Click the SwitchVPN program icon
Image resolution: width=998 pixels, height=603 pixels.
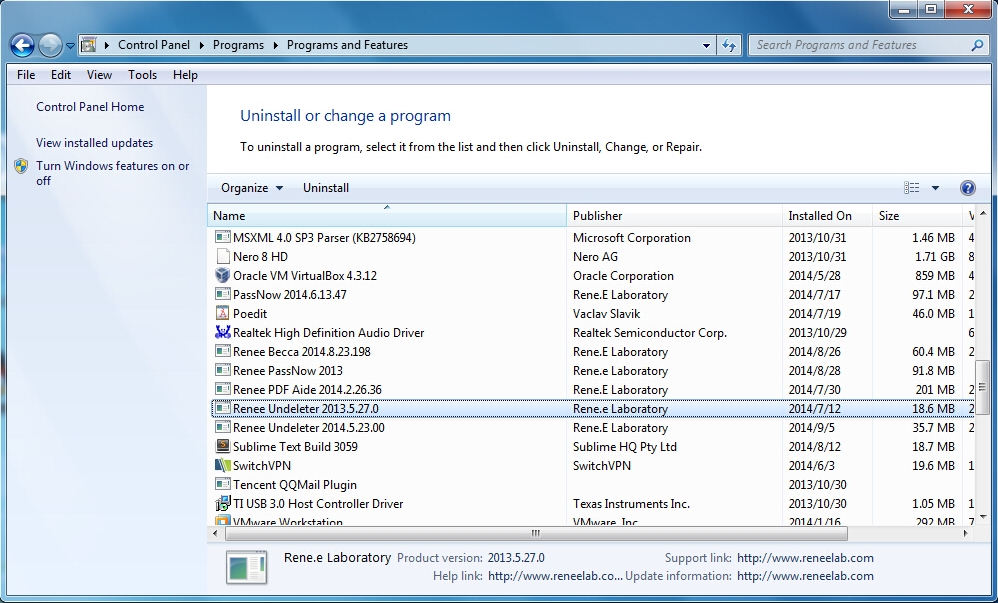pyautogui.click(x=223, y=466)
